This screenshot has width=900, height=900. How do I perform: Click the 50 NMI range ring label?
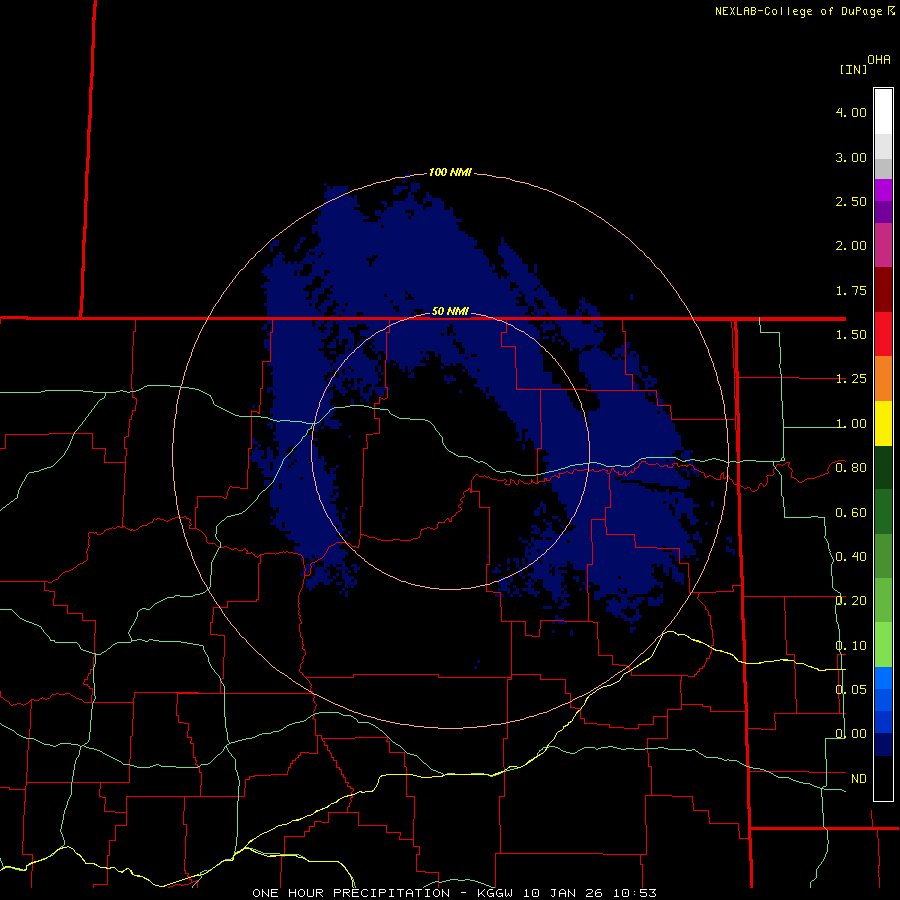[x=450, y=311]
